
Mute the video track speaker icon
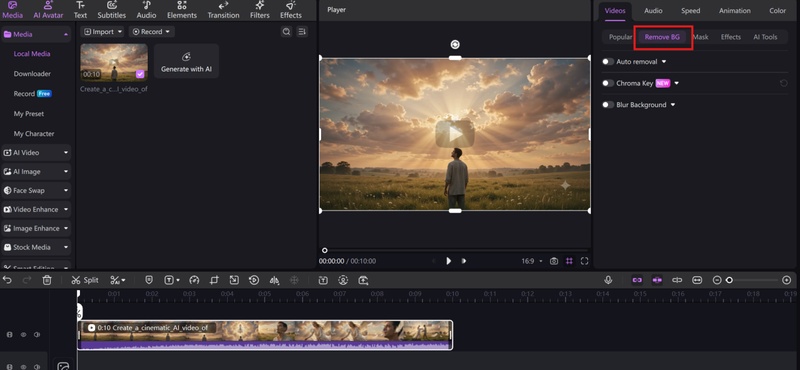pos(37,335)
